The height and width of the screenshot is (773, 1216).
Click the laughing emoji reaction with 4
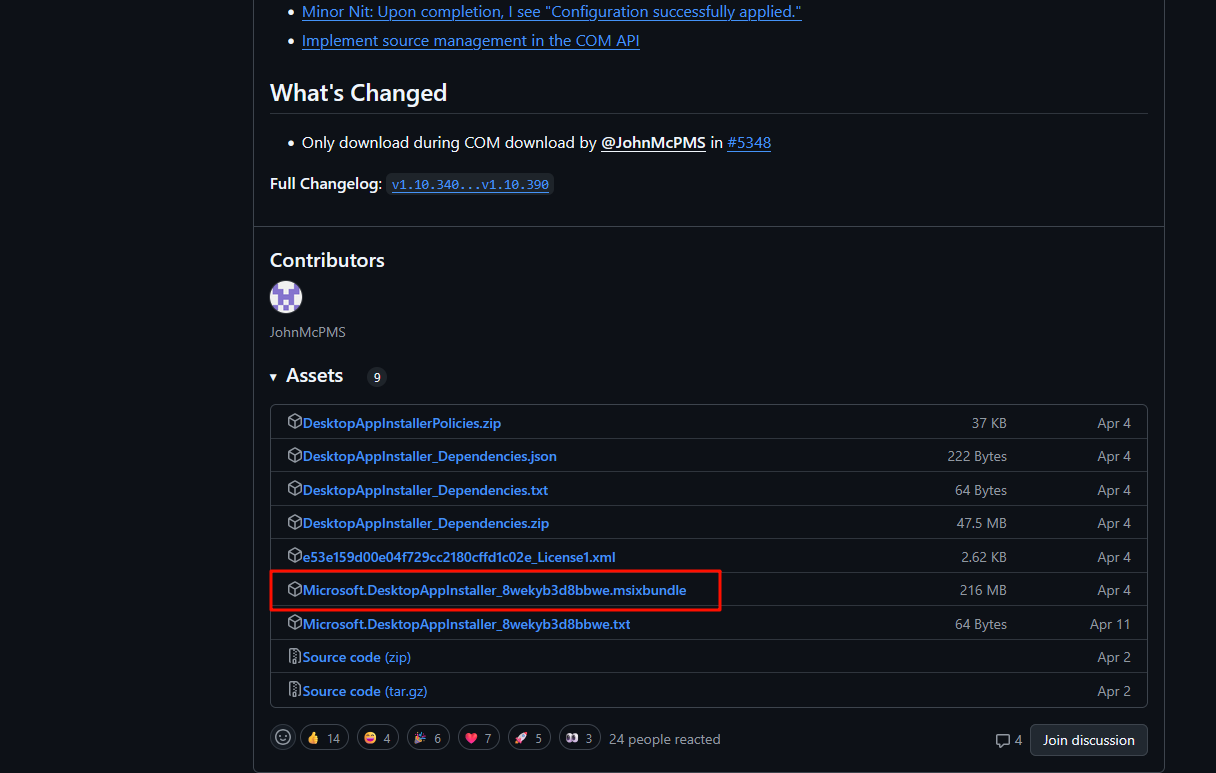376,739
